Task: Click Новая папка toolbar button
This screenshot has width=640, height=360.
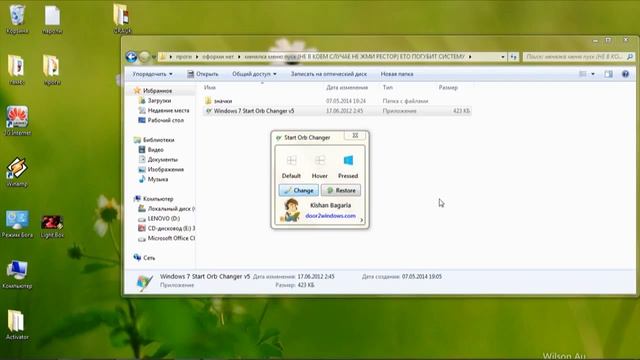Action: (x=397, y=74)
